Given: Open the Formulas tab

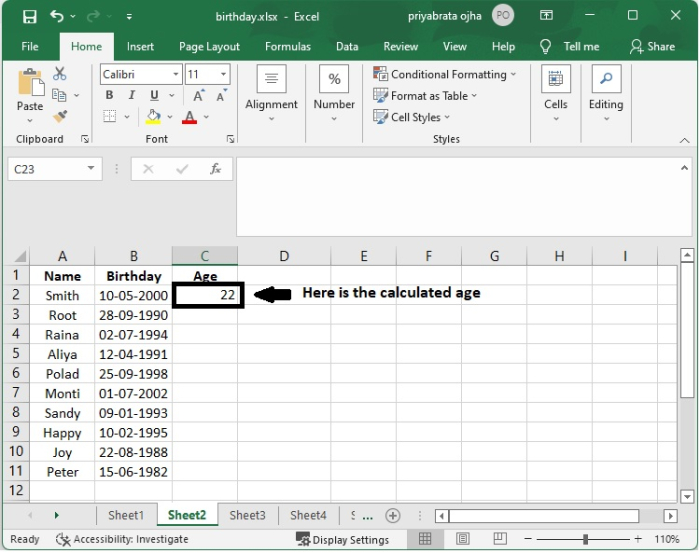Looking at the screenshot, I should (x=288, y=46).
